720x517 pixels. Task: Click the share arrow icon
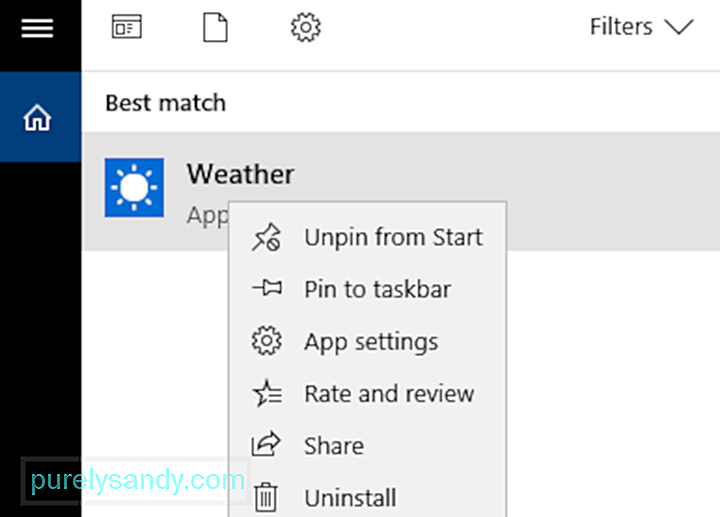click(266, 444)
